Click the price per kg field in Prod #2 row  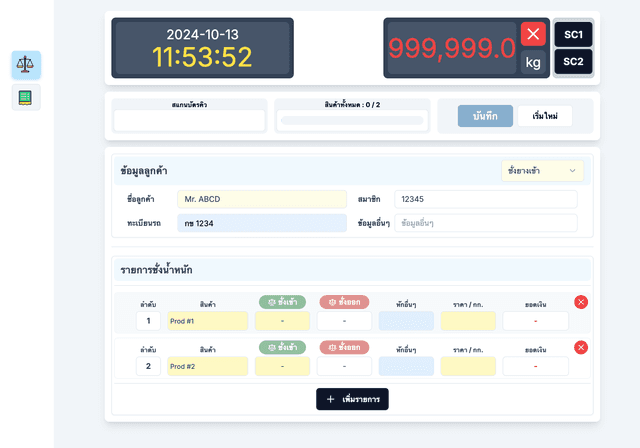468,366
